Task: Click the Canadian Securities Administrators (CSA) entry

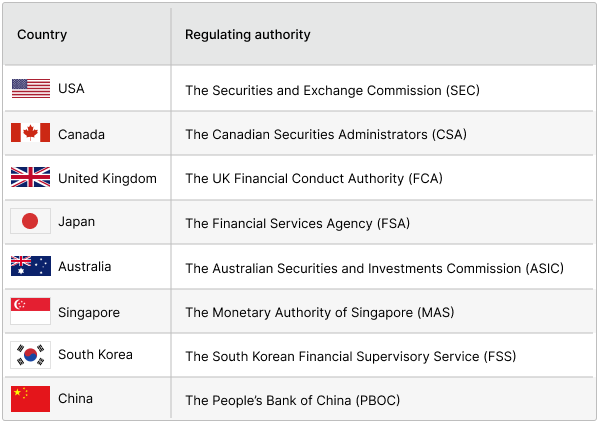Action: [326, 135]
